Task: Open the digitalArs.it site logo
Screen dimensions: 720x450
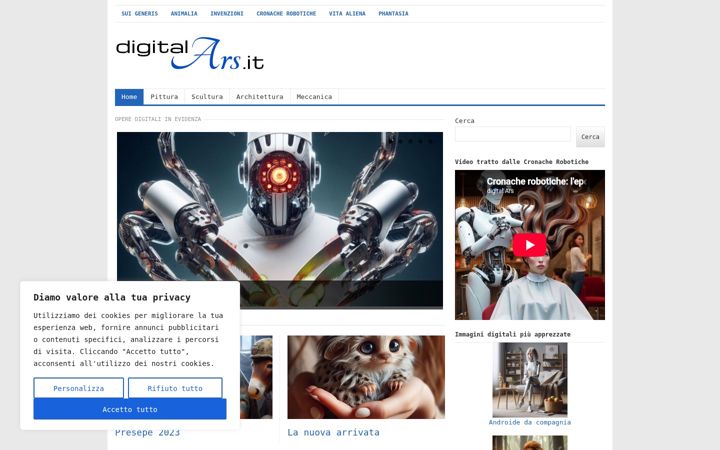Action: [190, 53]
